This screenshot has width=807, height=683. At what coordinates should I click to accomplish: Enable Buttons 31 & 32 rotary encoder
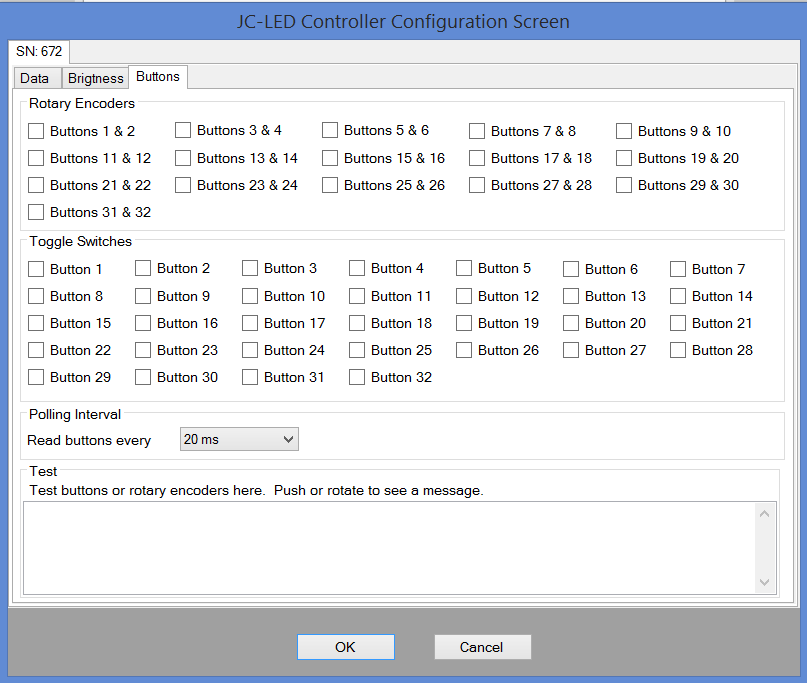37,212
